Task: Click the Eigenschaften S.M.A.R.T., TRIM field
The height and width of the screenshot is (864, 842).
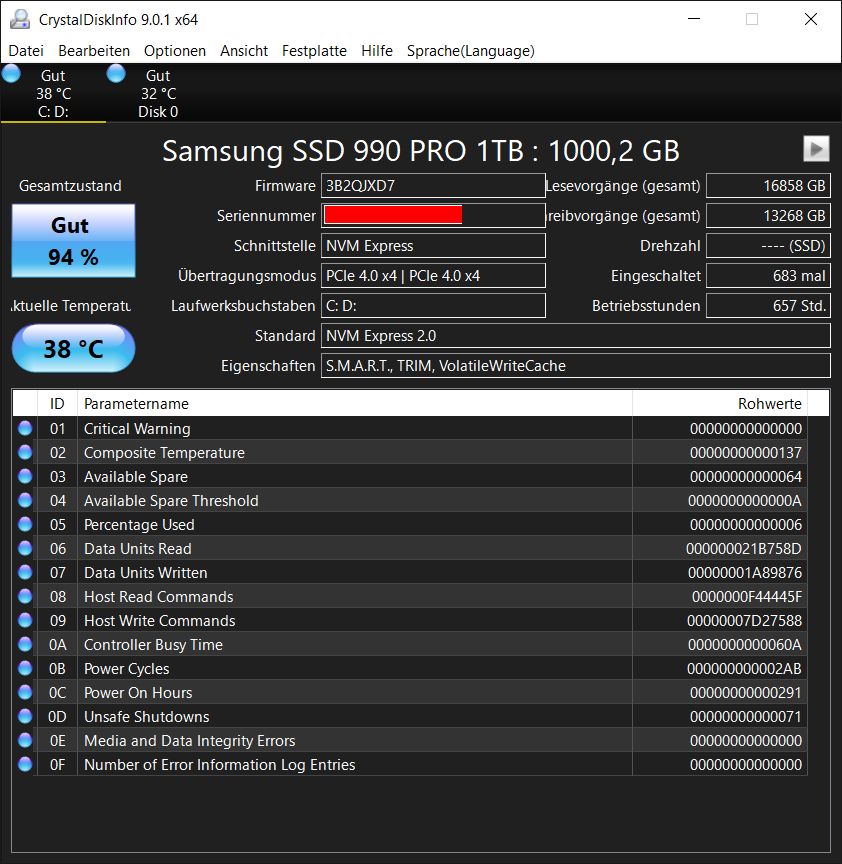Action: pyautogui.click(x=575, y=366)
